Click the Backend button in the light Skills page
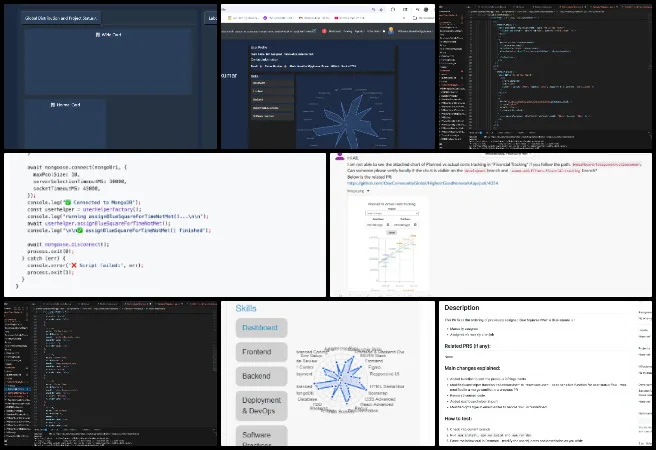This screenshot has width=656, height=450. pyautogui.click(x=261, y=376)
